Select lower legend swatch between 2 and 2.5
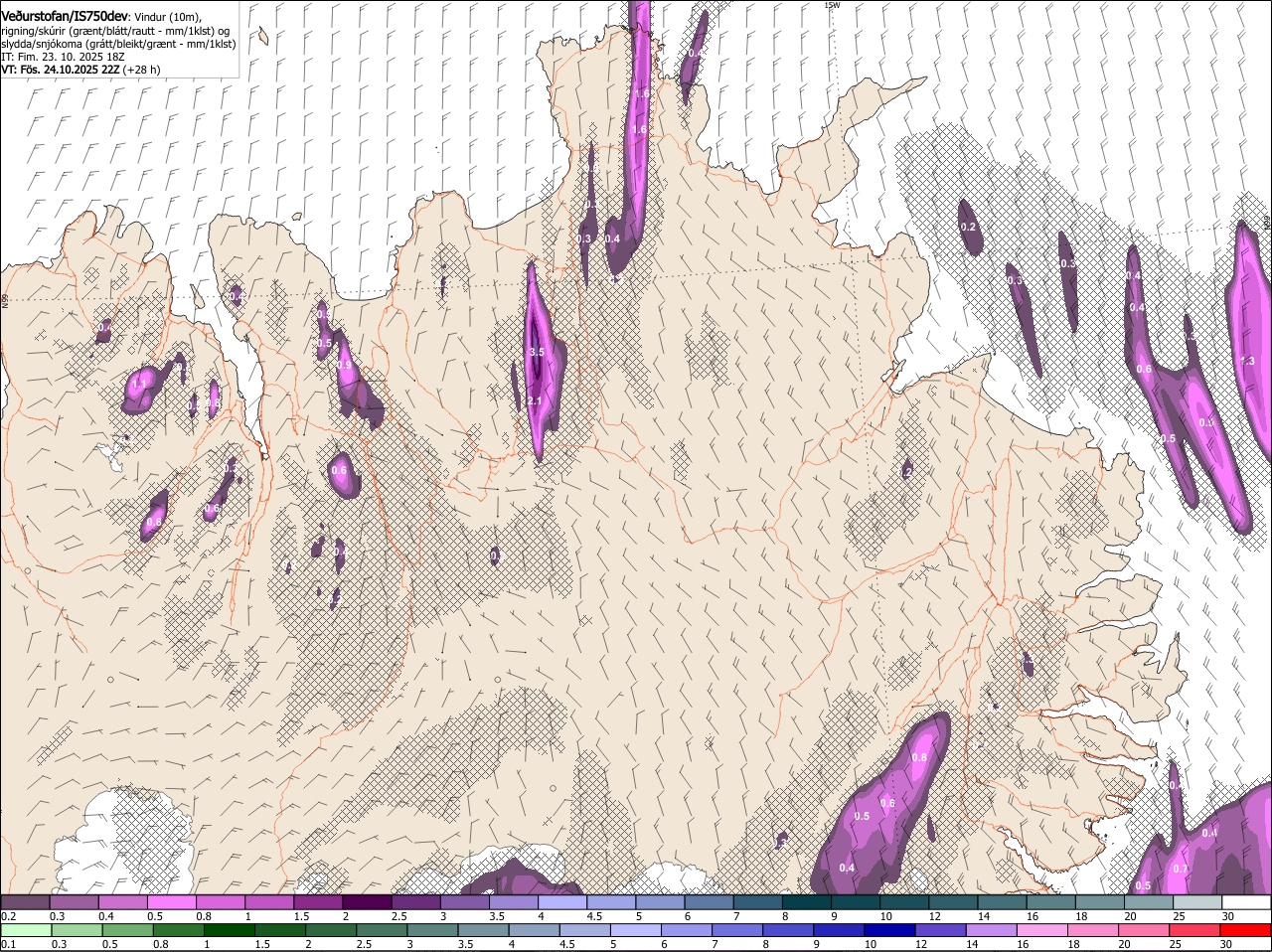Viewport: 1272px width, 952px height. (x=330, y=930)
